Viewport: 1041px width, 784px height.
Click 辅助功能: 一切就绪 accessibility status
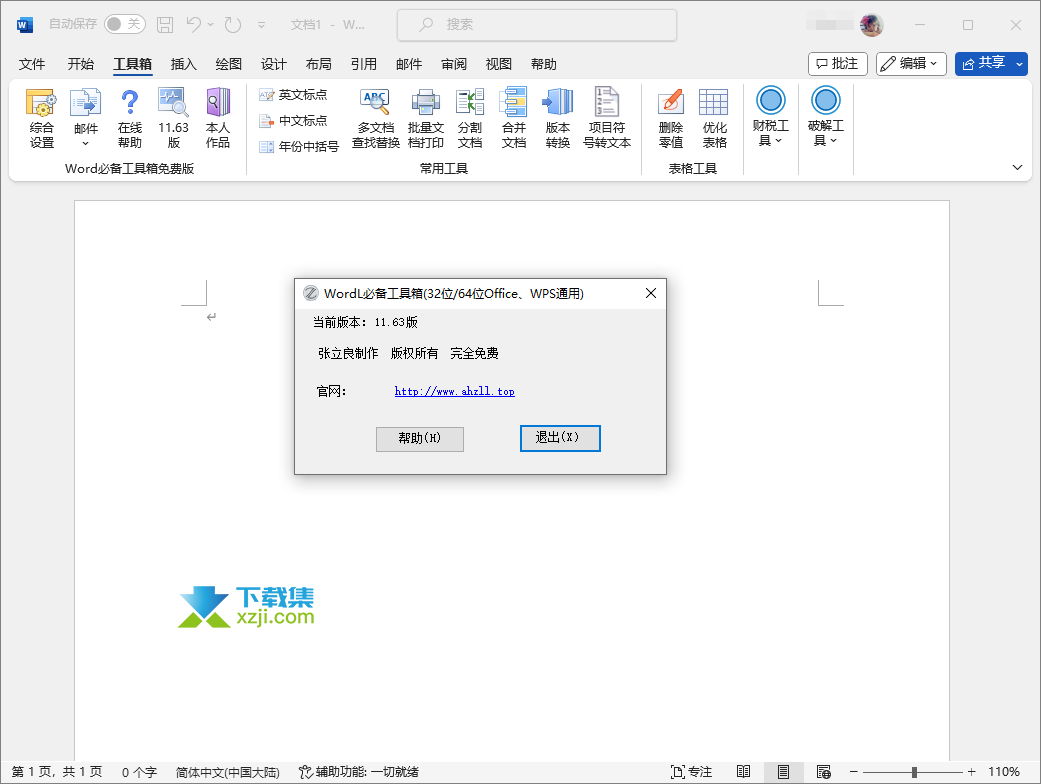pos(359,772)
